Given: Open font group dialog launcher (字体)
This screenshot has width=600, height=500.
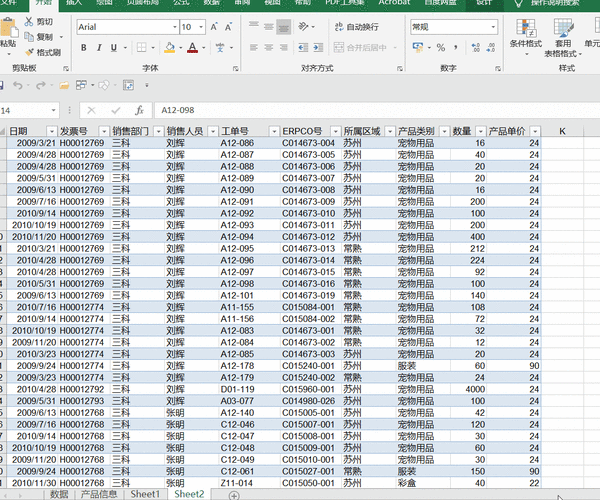Looking at the screenshot, I should [235, 68].
